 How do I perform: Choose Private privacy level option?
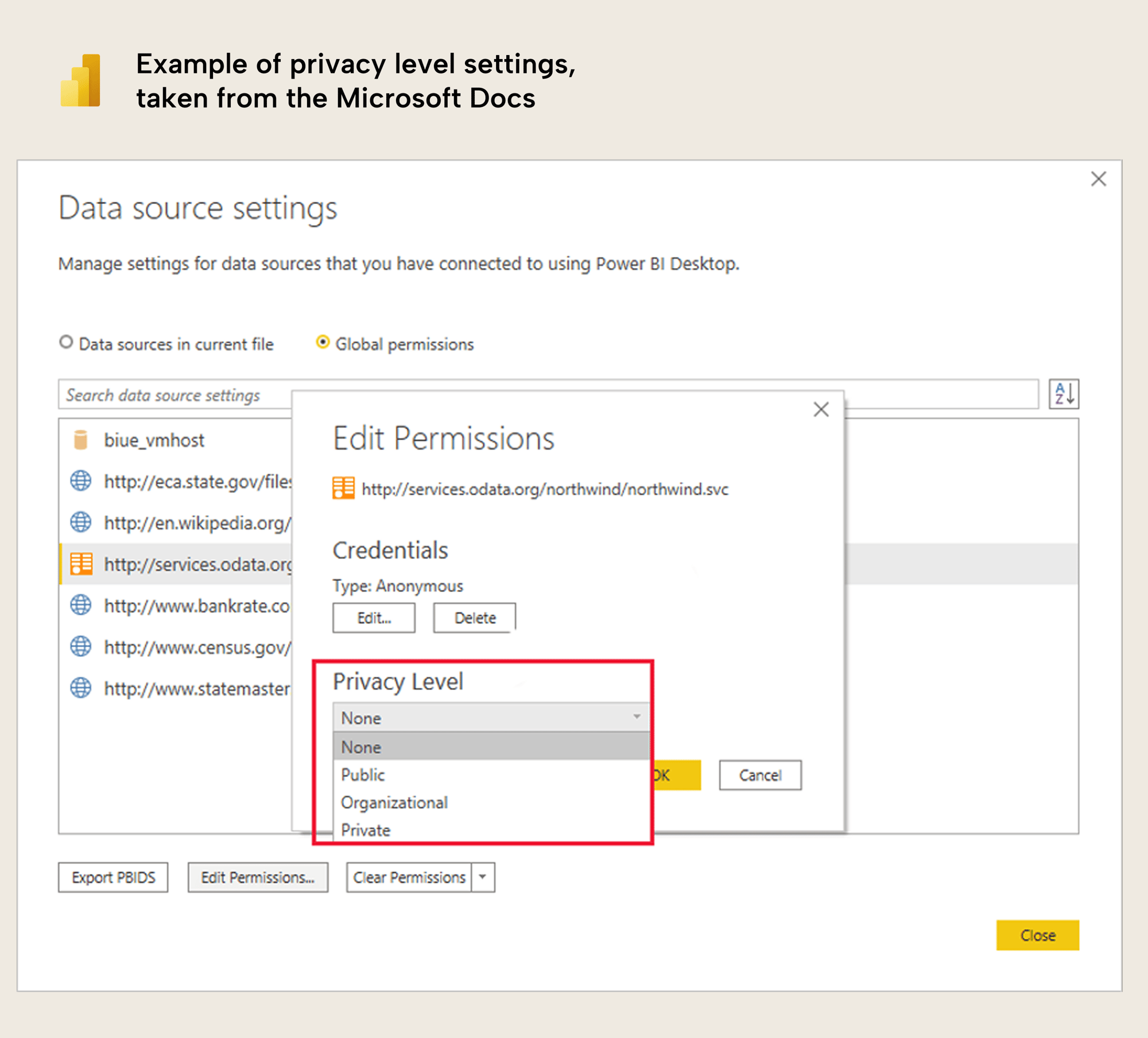[x=491, y=830]
